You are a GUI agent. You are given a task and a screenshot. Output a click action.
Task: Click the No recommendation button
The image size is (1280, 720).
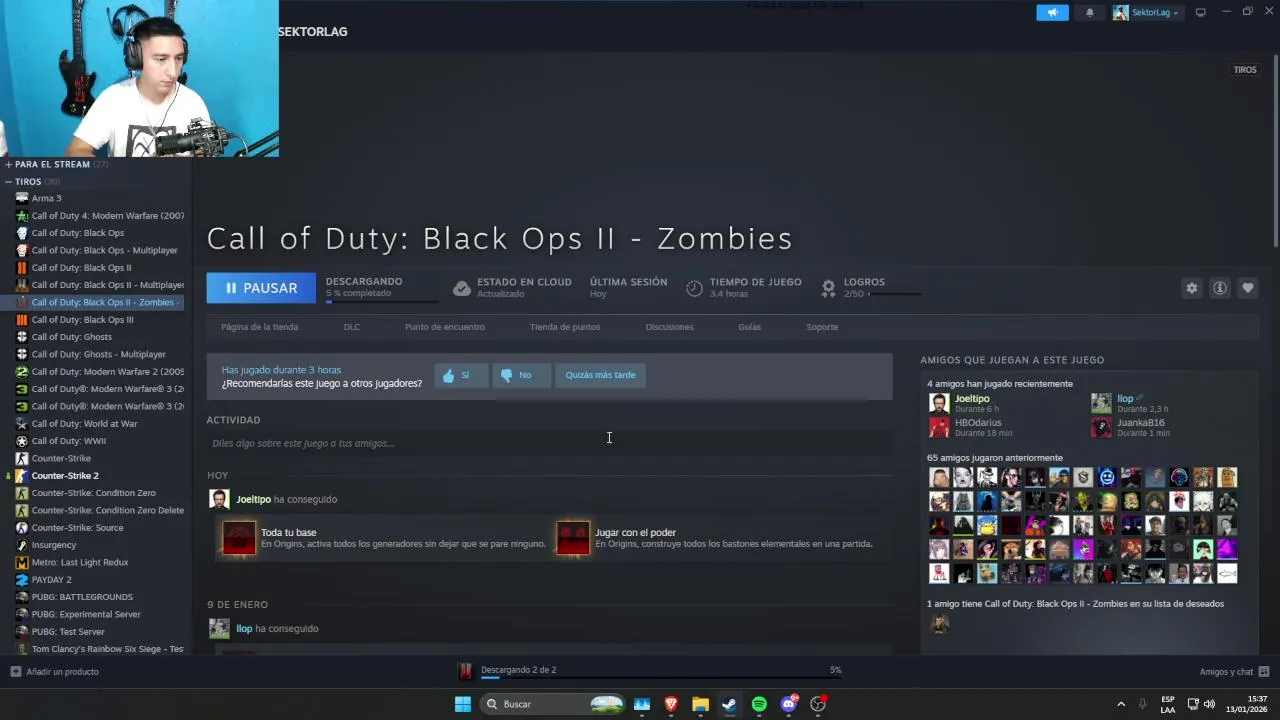click(x=521, y=375)
